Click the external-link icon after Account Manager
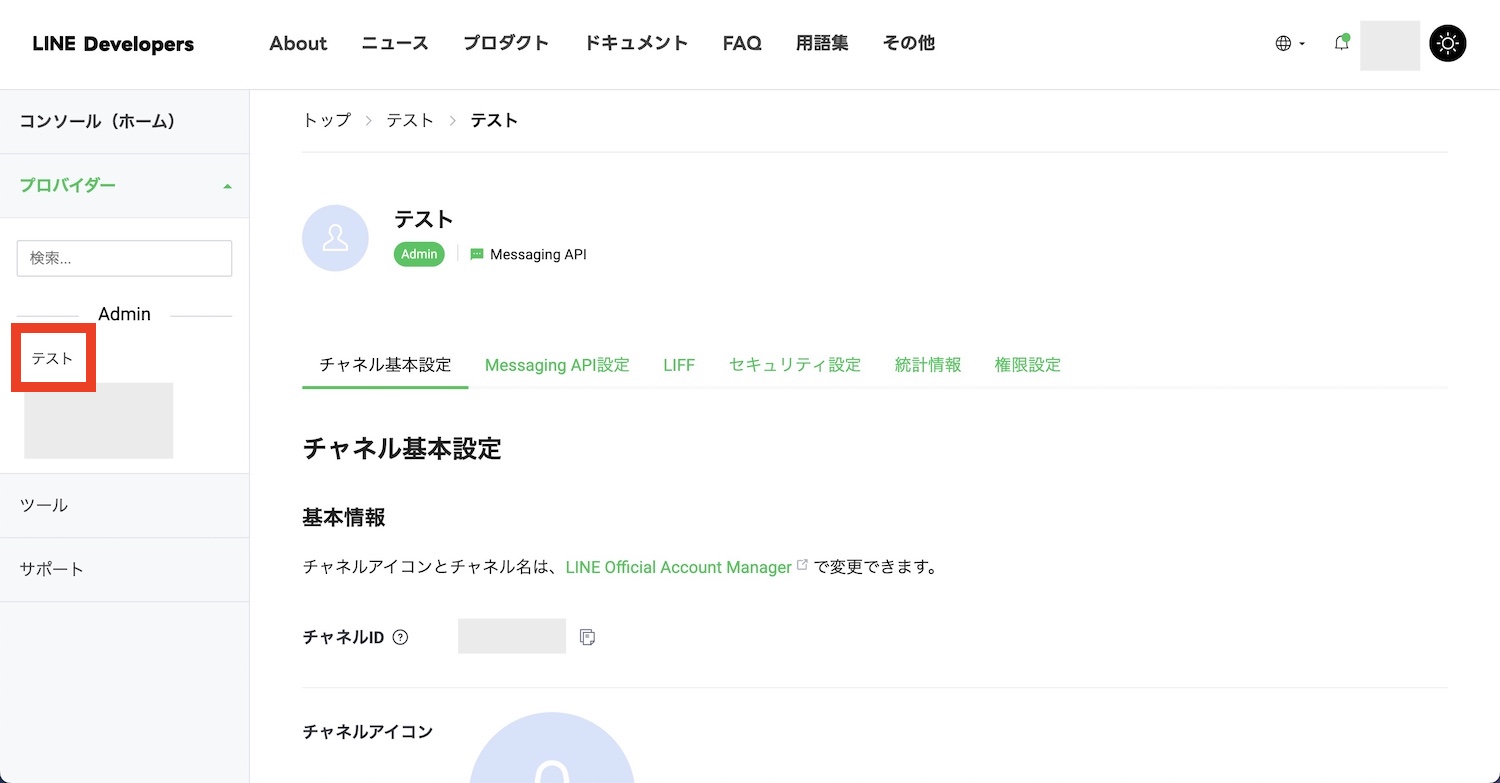Image resolution: width=1500 pixels, height=783 pixels. pyautogui.click(x=802, y=565)
